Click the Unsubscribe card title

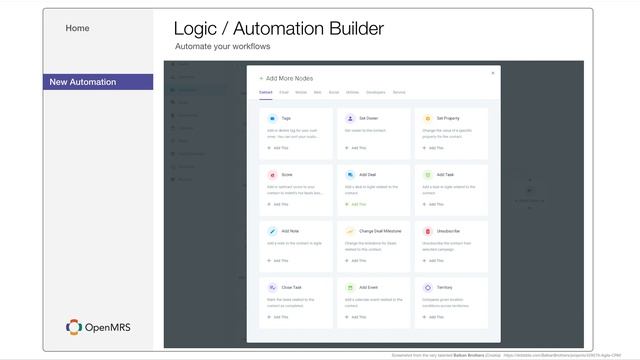(x=448, y=231)
